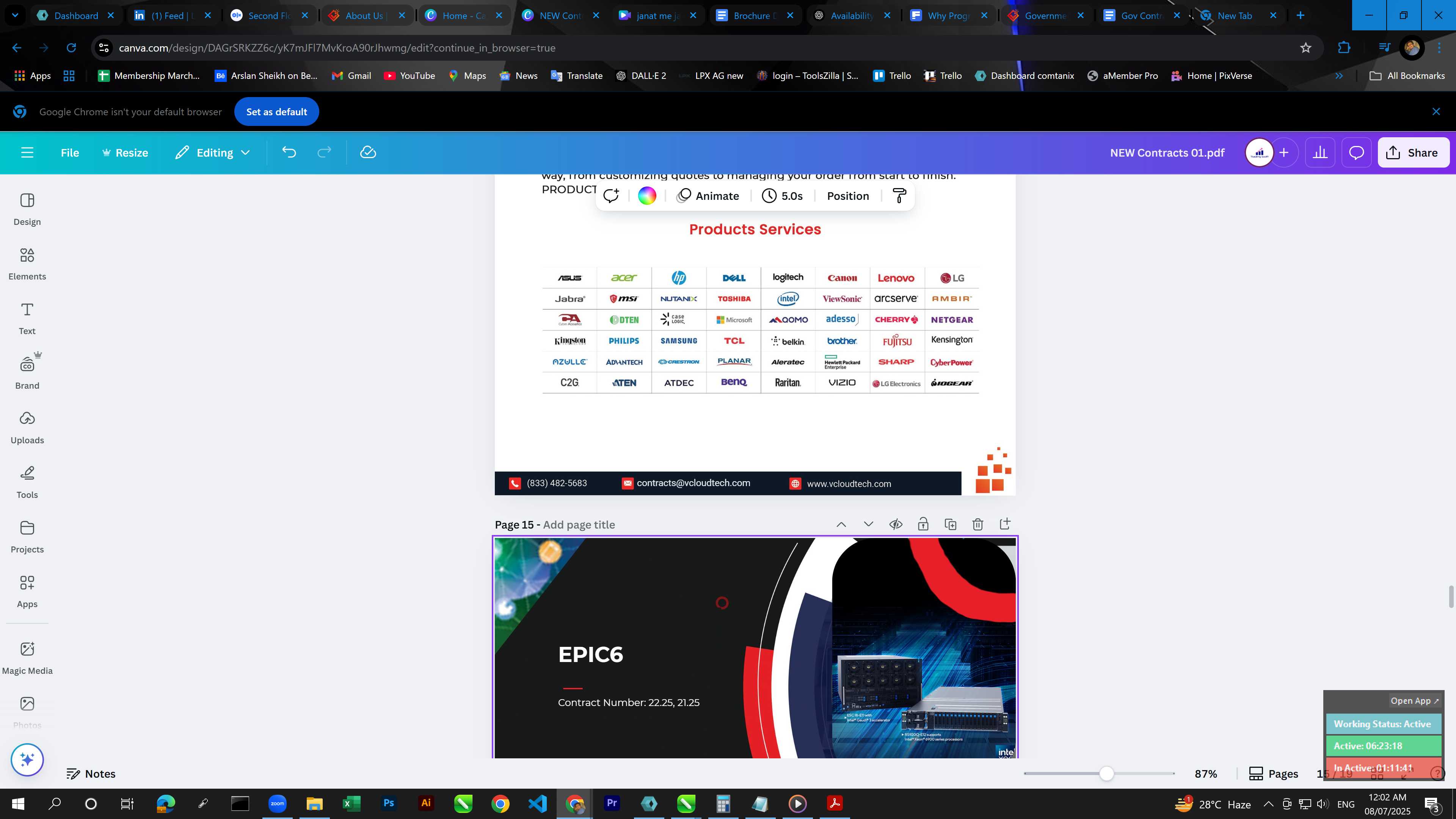Open the Apps panel in Canva sidebar
This screenshot has height=819, width=1456.
click(27, 592)
